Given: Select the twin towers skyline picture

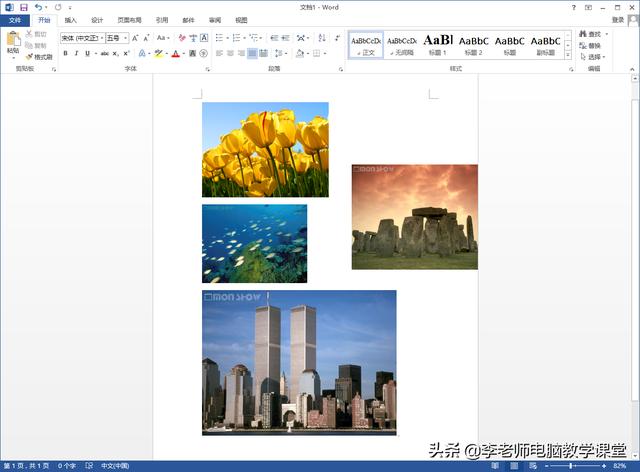Looking at the screenshot, I should click(299, 363).
